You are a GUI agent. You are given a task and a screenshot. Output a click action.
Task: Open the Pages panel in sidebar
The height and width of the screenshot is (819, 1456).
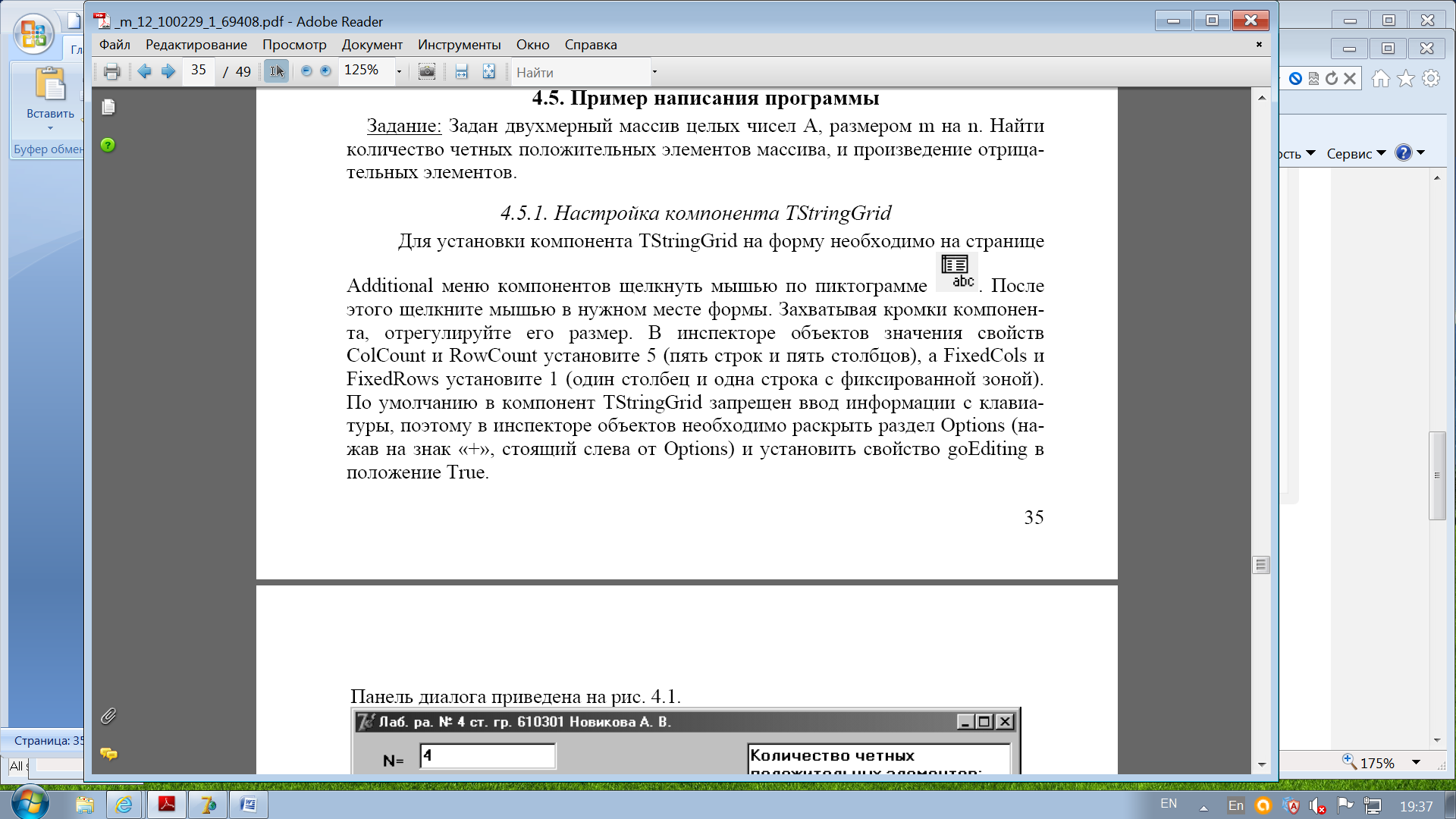[x=108, y=107]
